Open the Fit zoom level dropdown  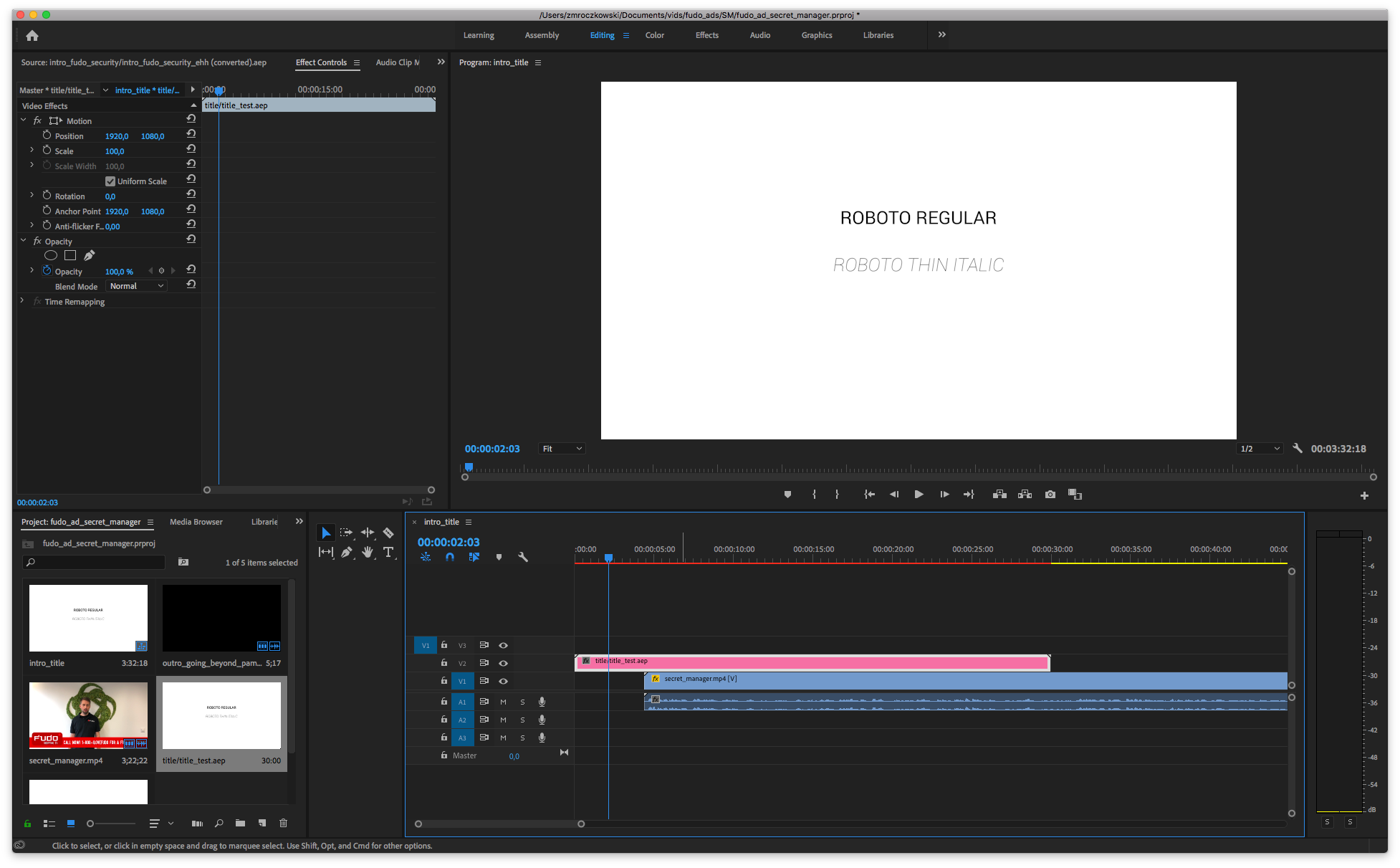[562, 449]
